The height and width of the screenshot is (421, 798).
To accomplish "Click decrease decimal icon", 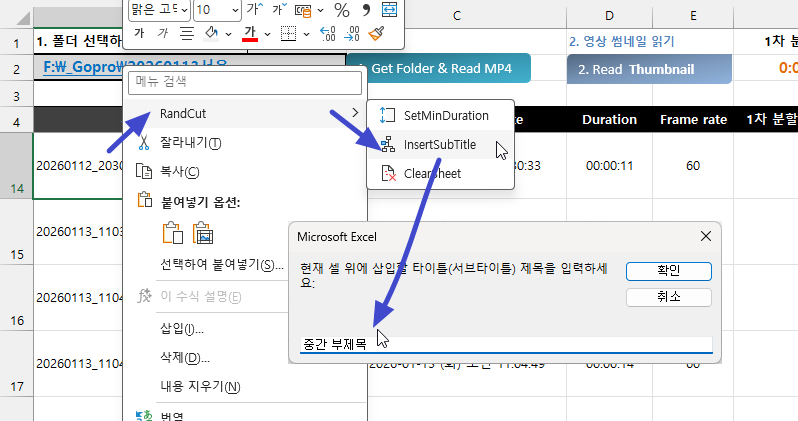I will 352,34.
